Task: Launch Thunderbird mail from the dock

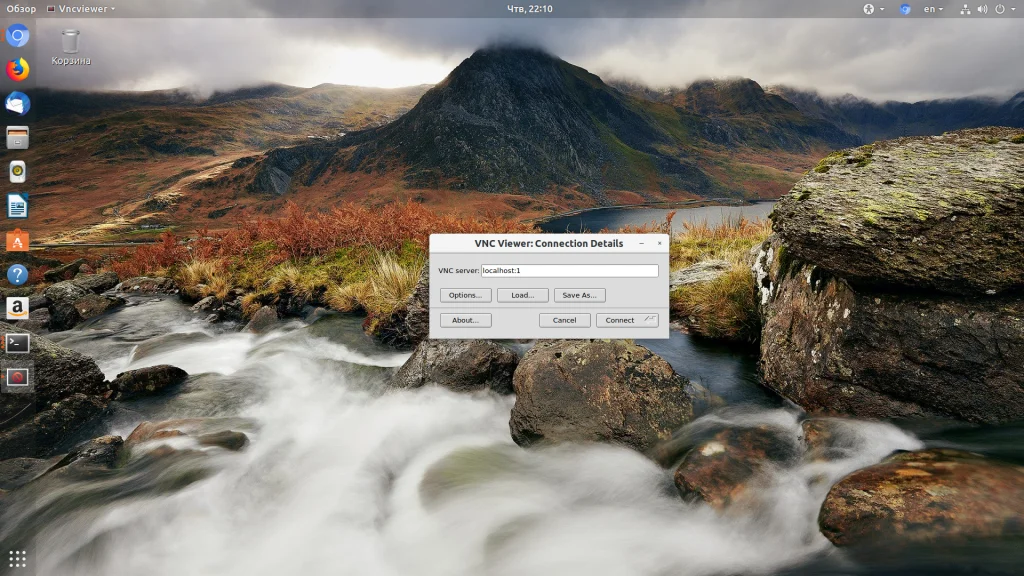Action: (17, 104)
